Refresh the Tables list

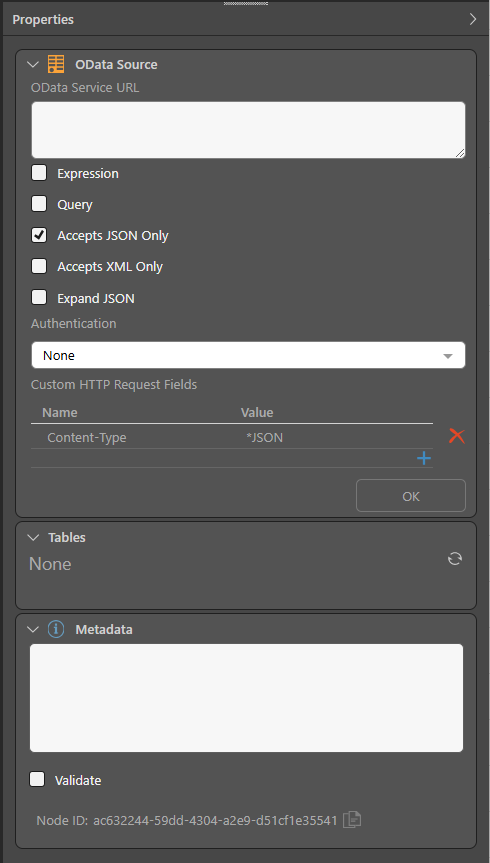(455, 559)
